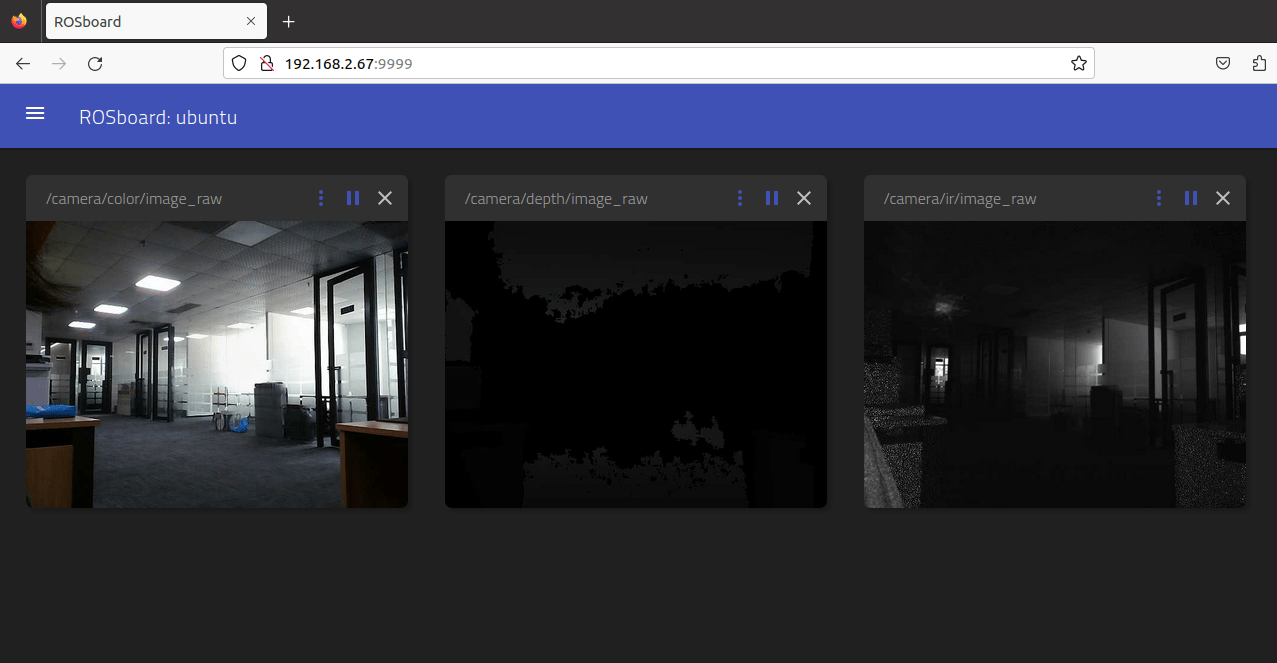Click the /camera/depth/image_raw topic title
The image size is (1277, 663).
pyautogui.click(x=556, y=199)
